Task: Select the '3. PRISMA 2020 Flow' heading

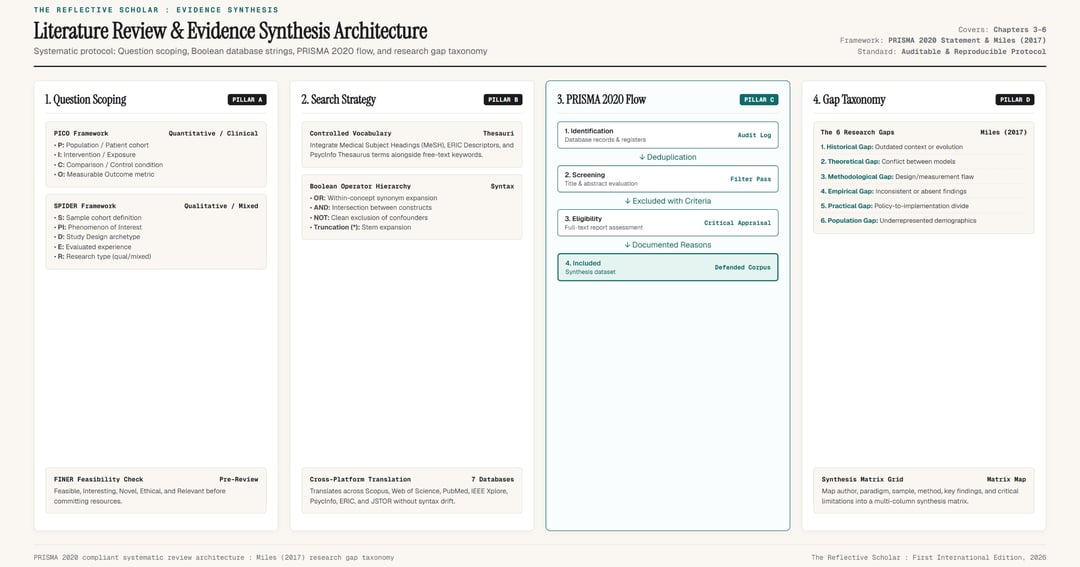Action: (601, 99)
